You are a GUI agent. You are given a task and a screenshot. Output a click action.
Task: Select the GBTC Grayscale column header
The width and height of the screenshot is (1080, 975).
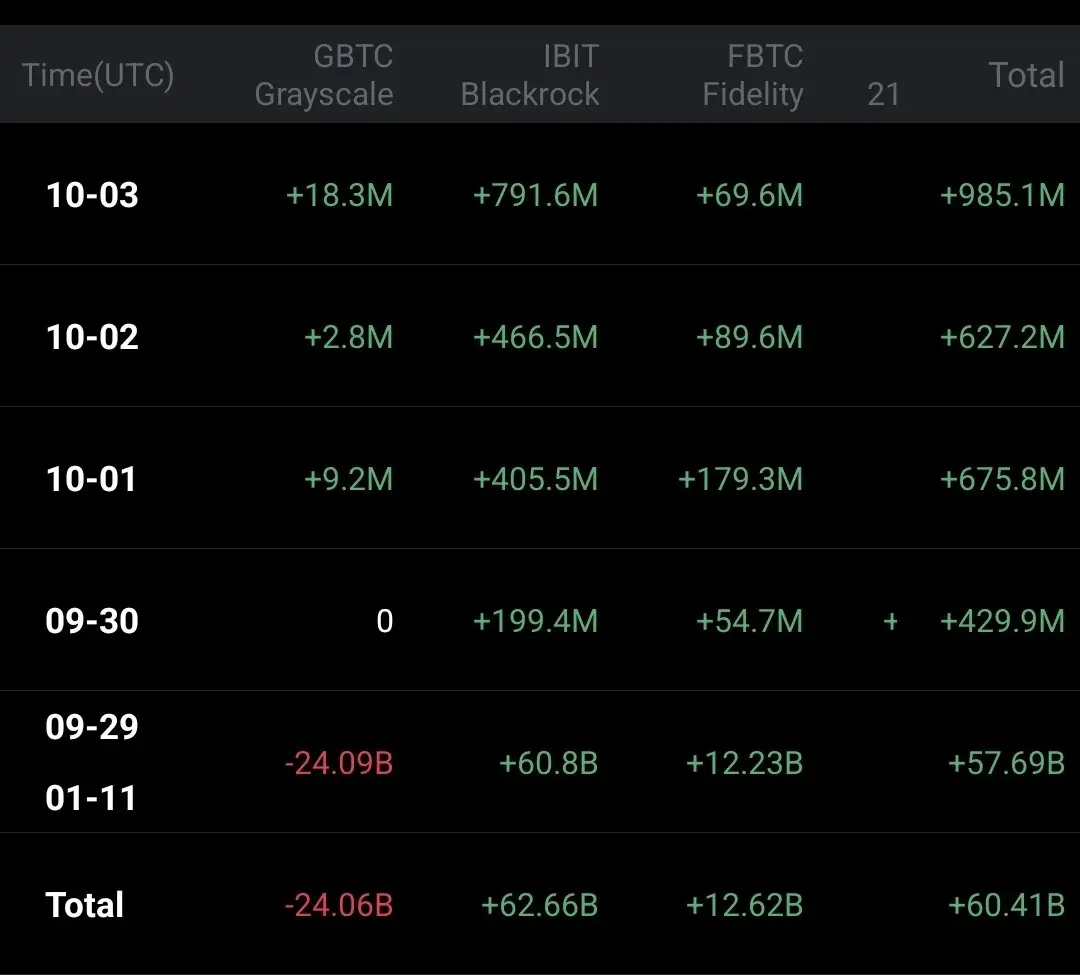pos(324,75)
